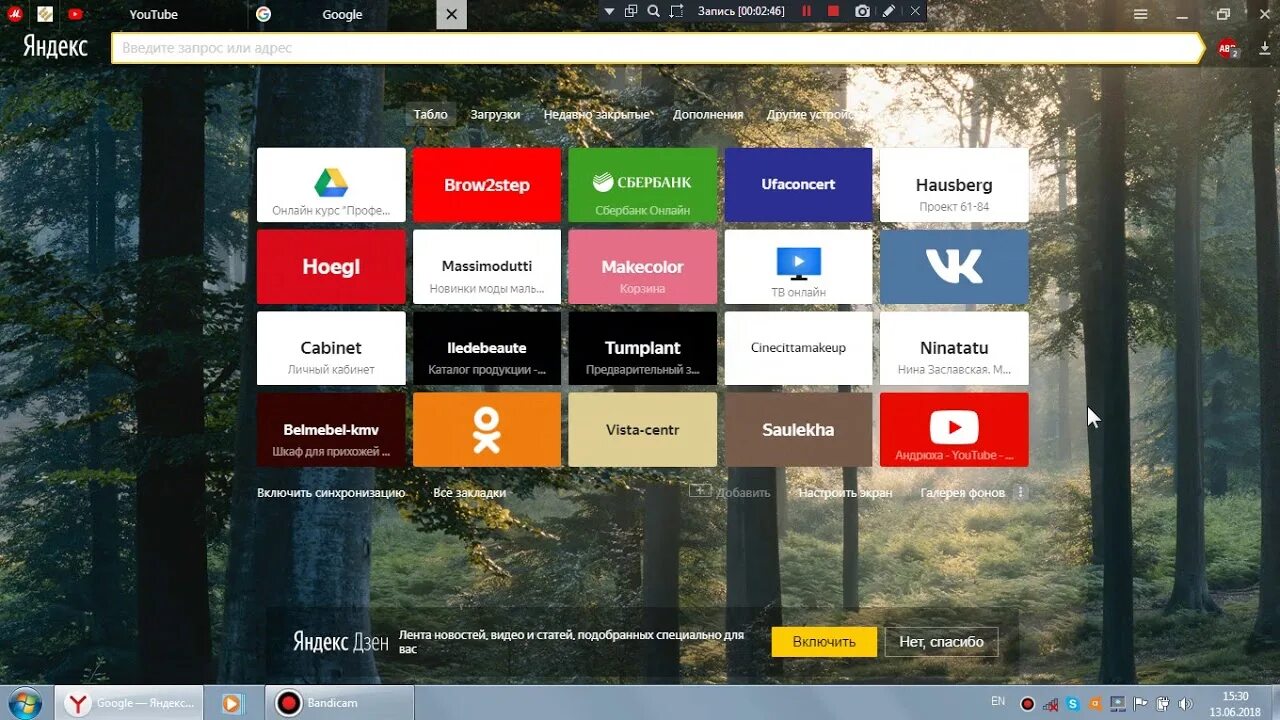Viewport: 1280px width, 720px height.
Task: Open Все закладки link
Action: (470, 493)
